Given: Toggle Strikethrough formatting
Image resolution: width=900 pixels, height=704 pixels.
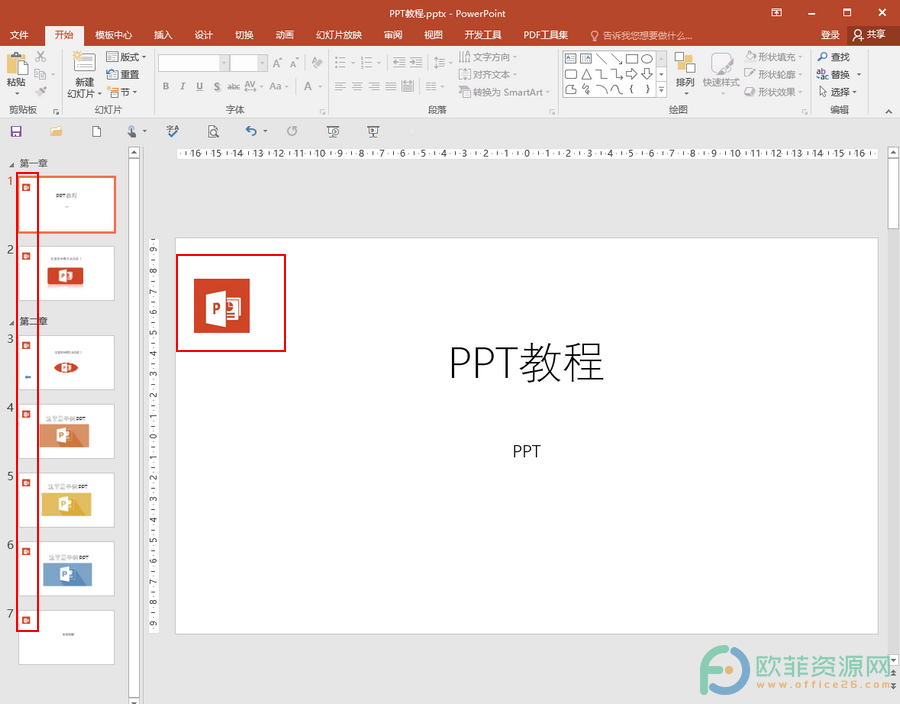Looking at the screenshot, I should 233,87.
